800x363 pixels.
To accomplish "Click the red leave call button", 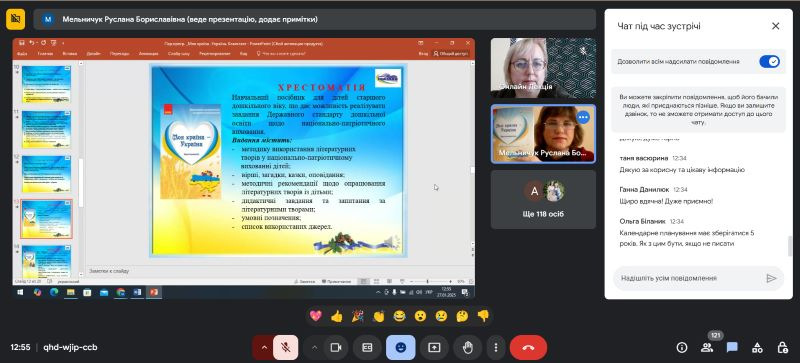I will 528,348.
